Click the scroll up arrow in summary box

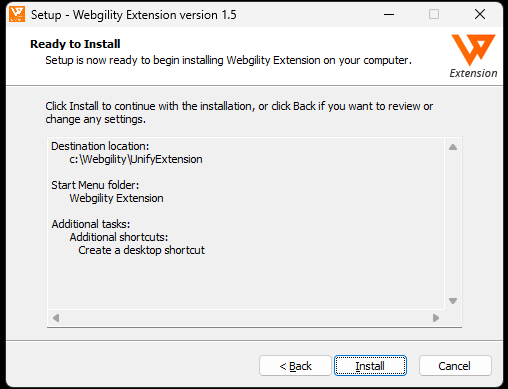453,147
